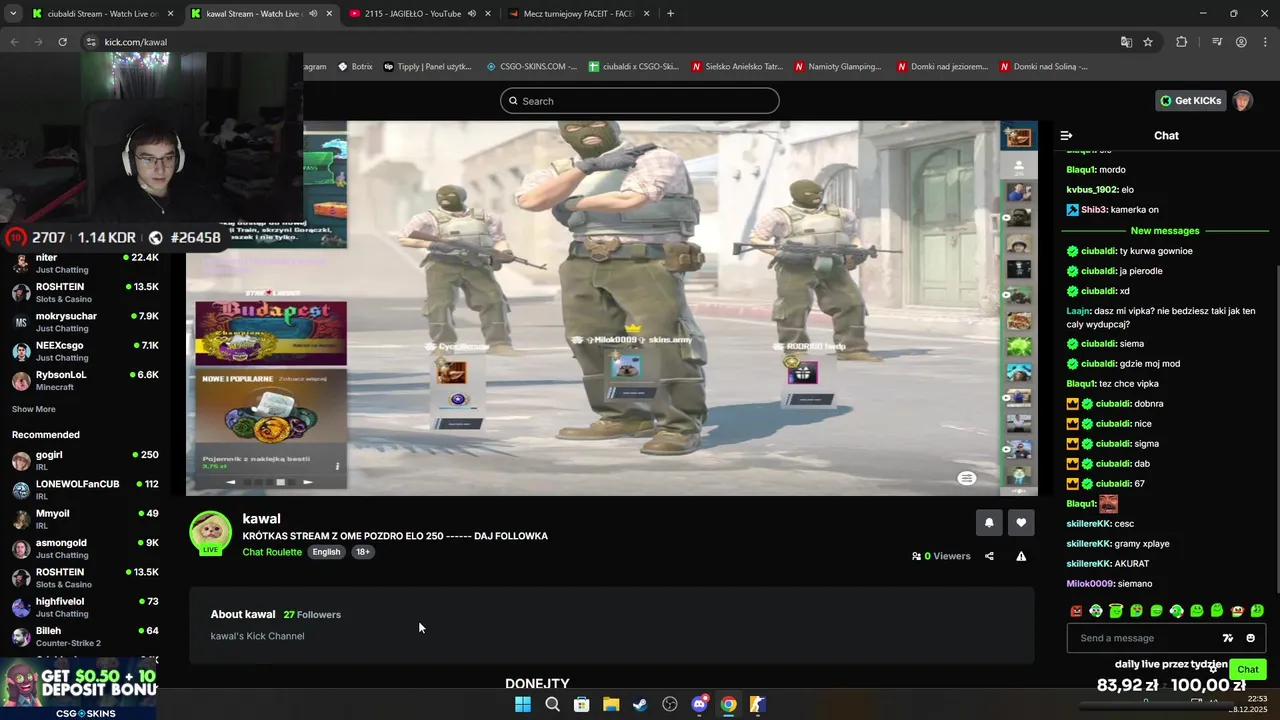Open the Botrix bookmark

click(x=355, y=67)
